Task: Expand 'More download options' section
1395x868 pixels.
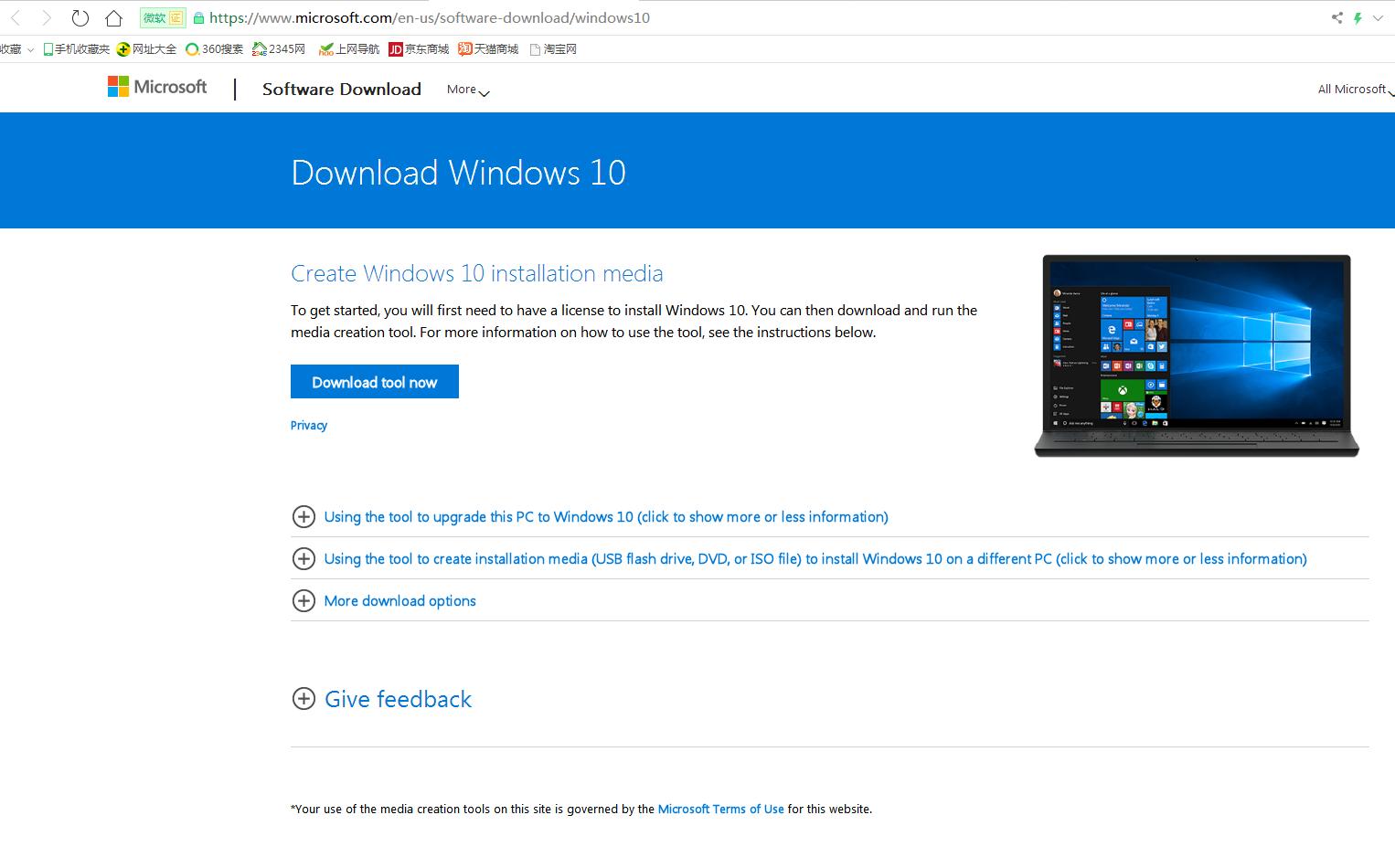Action: tap(399, 600)
